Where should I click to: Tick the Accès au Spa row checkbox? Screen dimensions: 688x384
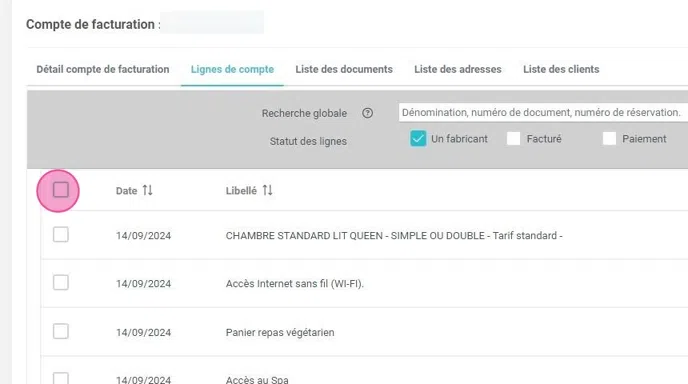pos(61,378)
